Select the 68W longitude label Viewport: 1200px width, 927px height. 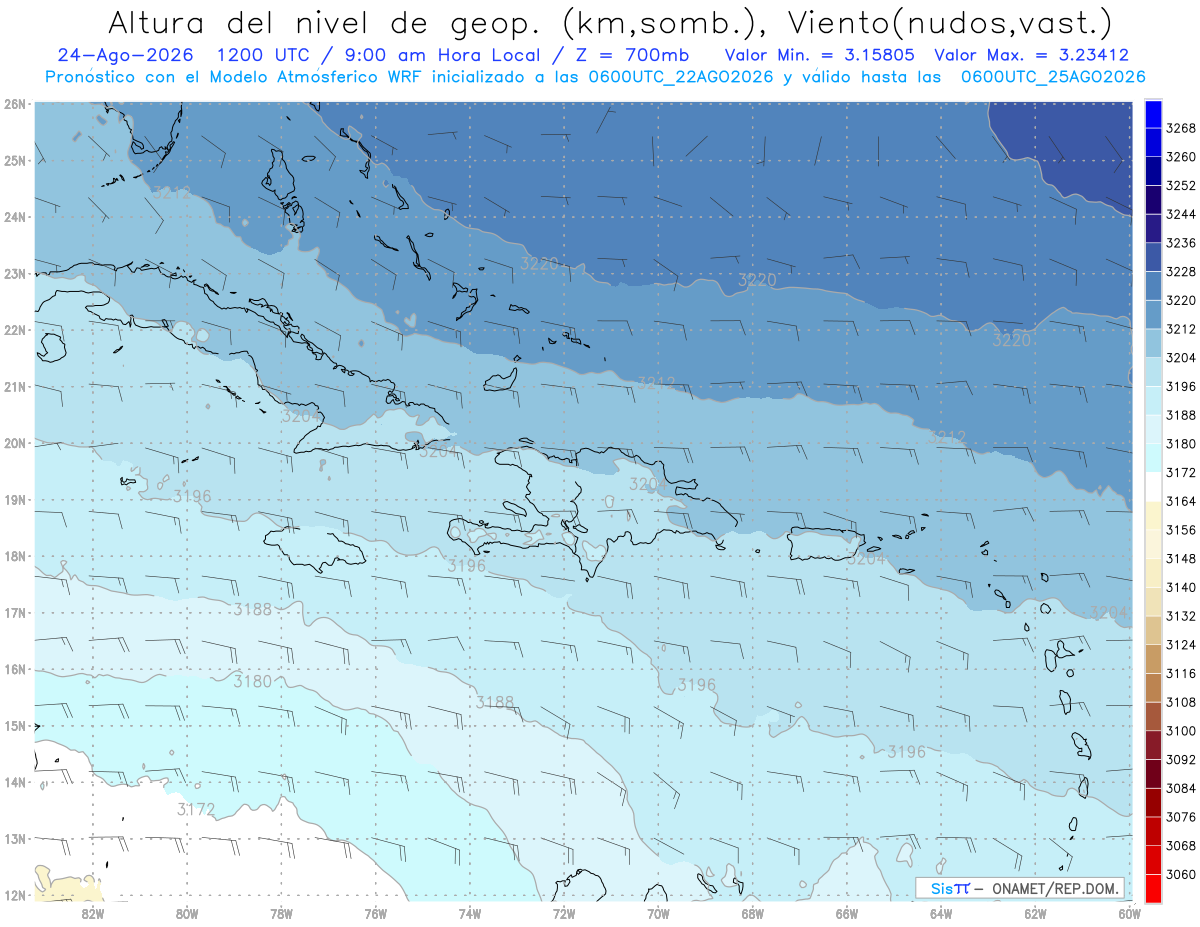(x=753, y=913)
